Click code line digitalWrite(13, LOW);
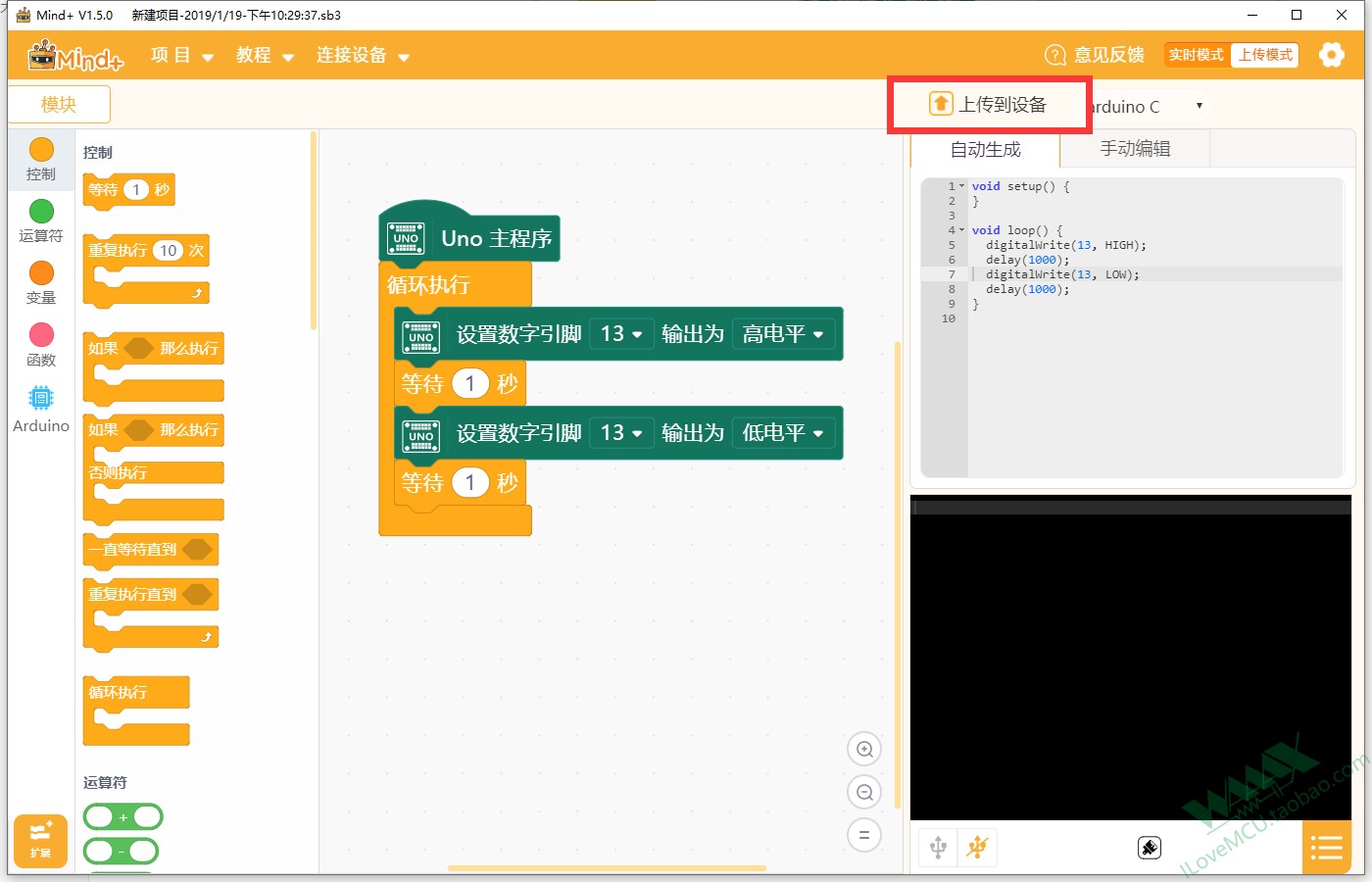This screenshot has width=1372, height=882. (1062, 274)
